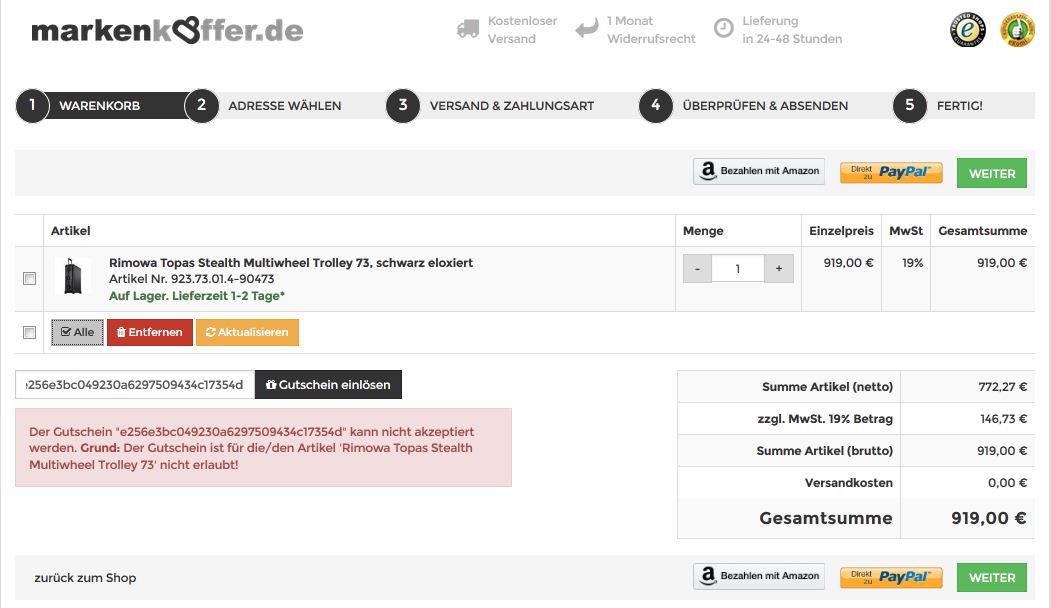Decrease quantity with the minus button
1051x608 pixels.
tap(697, 269)
